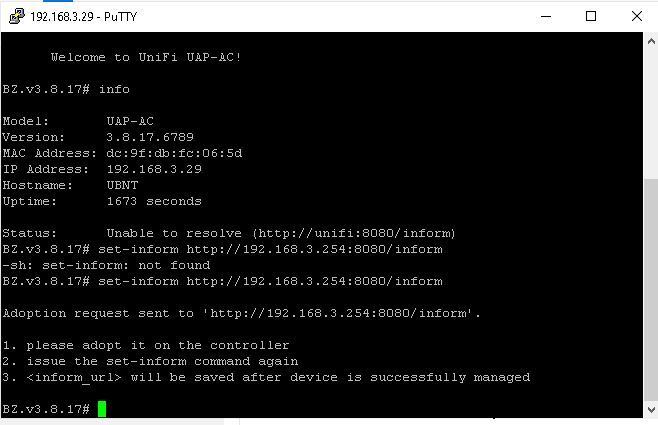This screenshot has width=658, height=425.
Task: Click the 'set-inform: not found' error line
Action: tap(106, 265)
